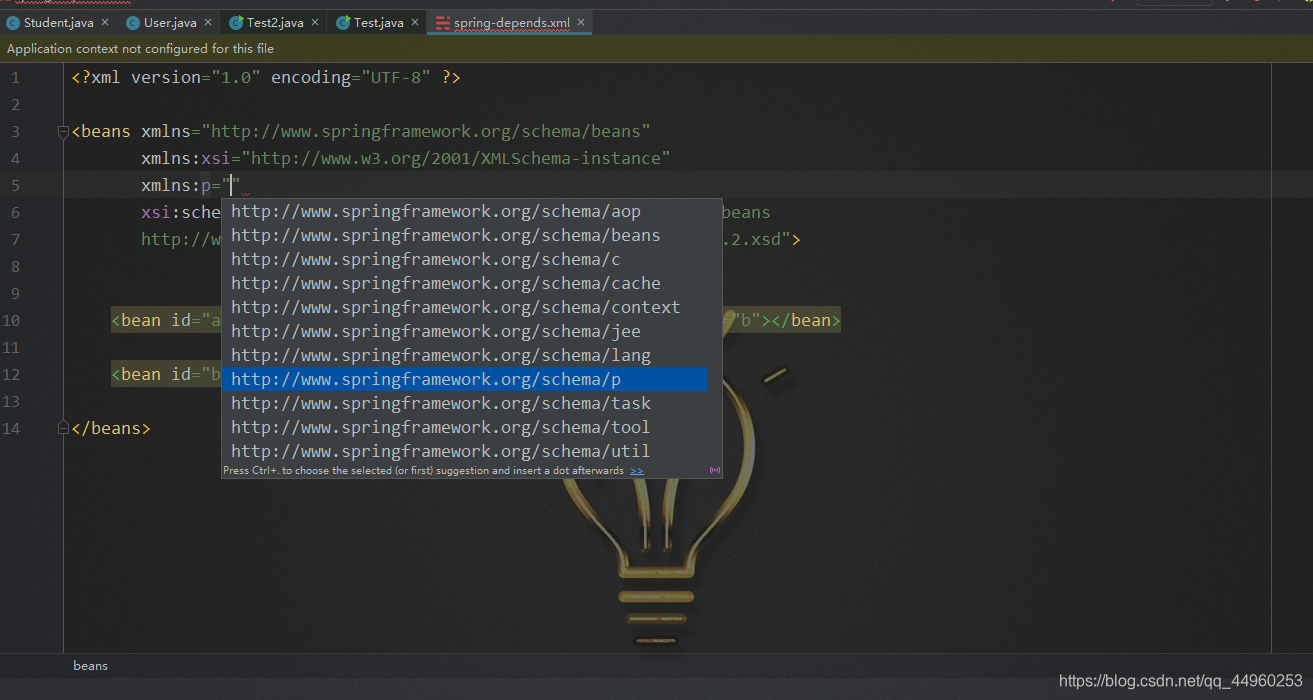Image resolution: width=1313 pixels, height=700 pixels.
Task: Click 'Application context not configured' banner text
Action: tap(140, 49)
